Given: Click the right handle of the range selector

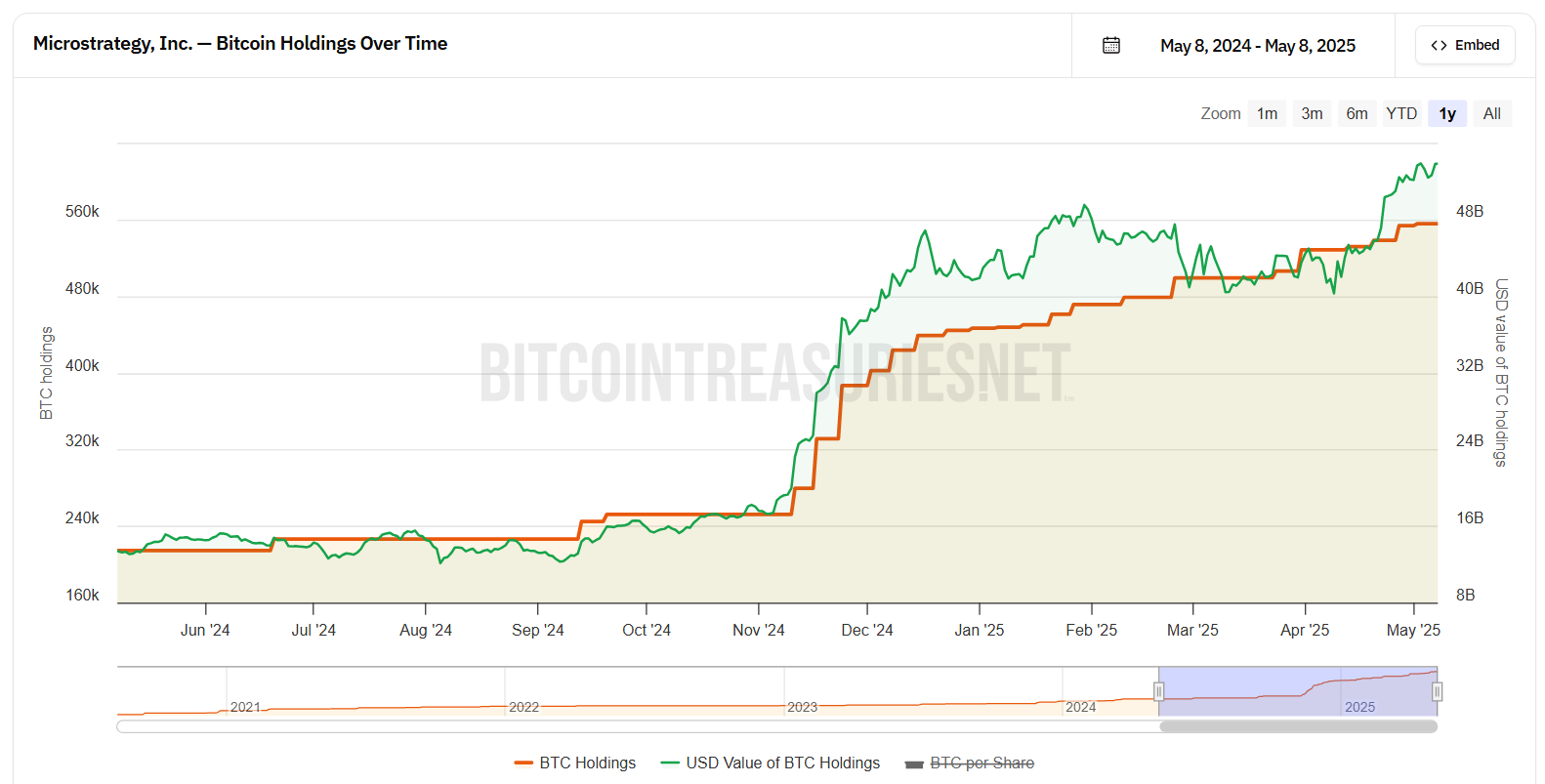Looking at the screenshot, I should [x=1437, y=691].
